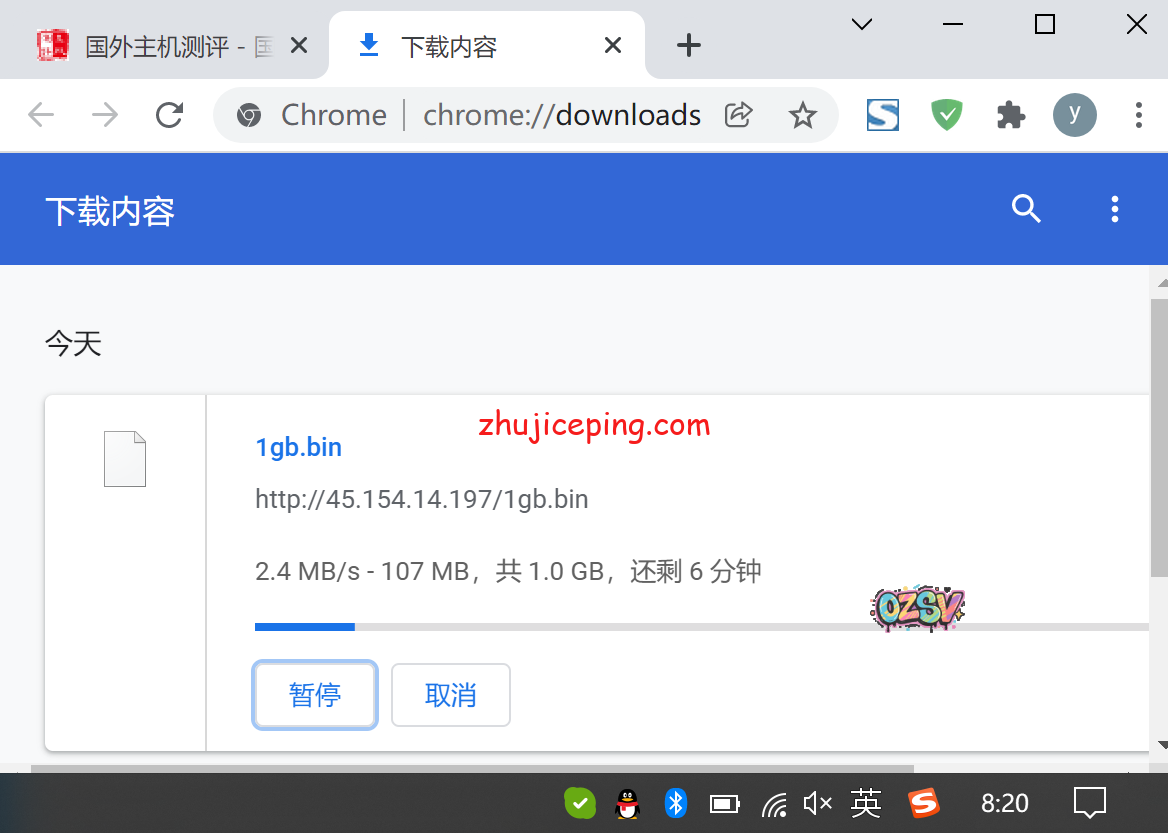This screenshot has height=833, width=1168.
Task: Open a new tab with plus button
Action: 689,45
